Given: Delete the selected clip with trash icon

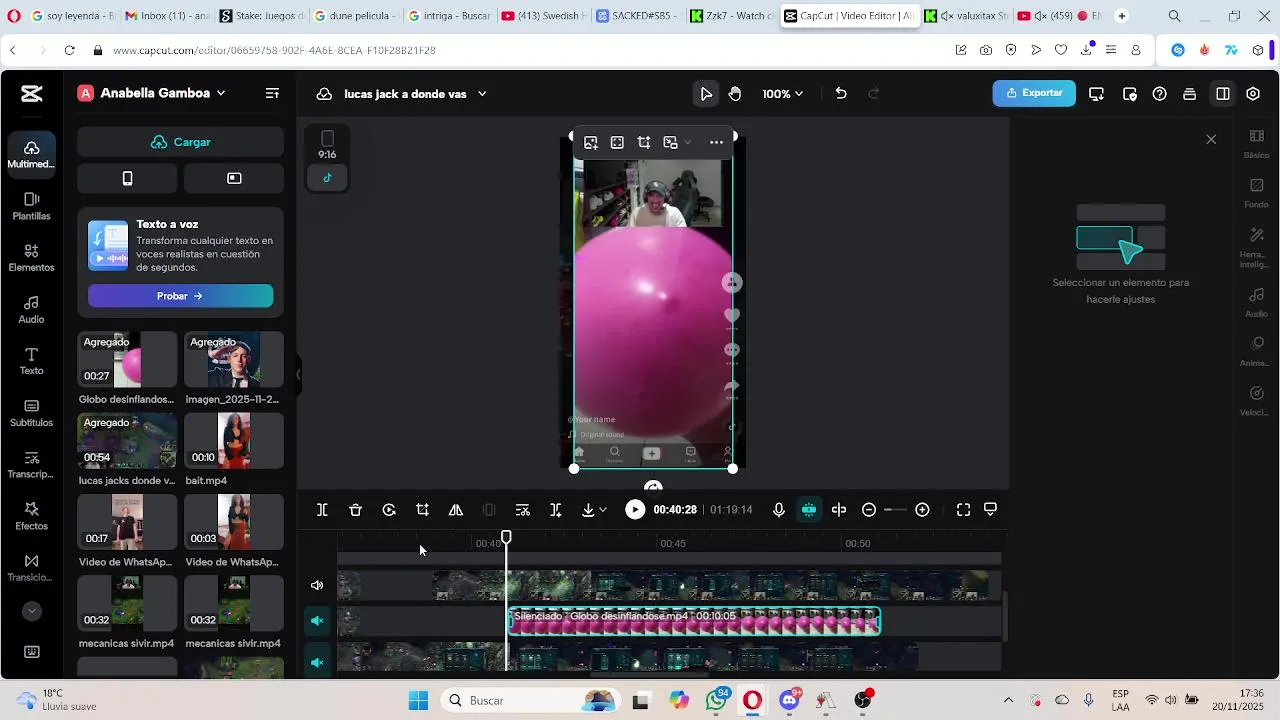Looking at the screenshot, I should pos(355,510).
